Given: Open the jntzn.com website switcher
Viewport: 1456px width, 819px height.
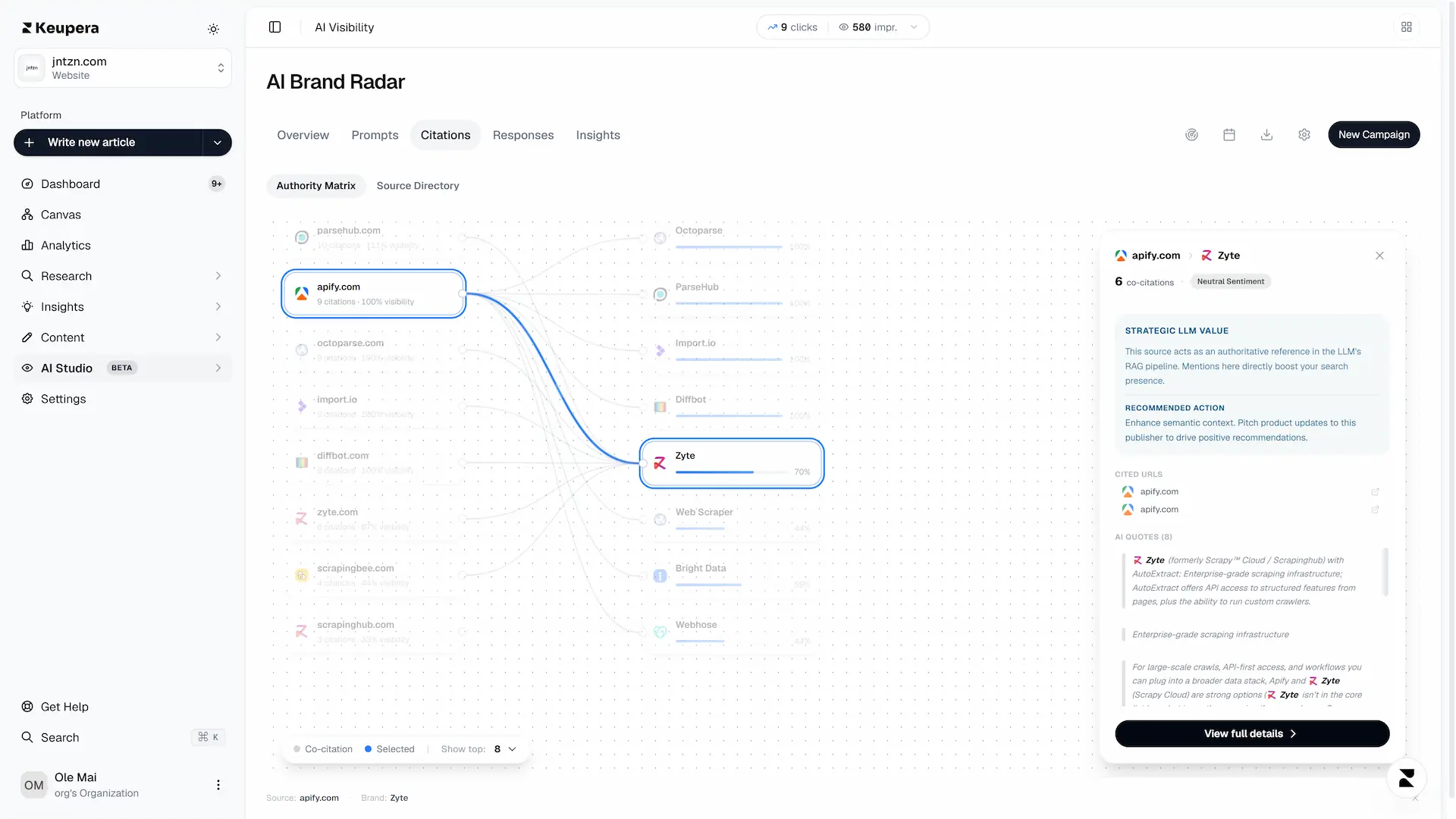Looking at the screenshot, I should [x=122, y=68].
